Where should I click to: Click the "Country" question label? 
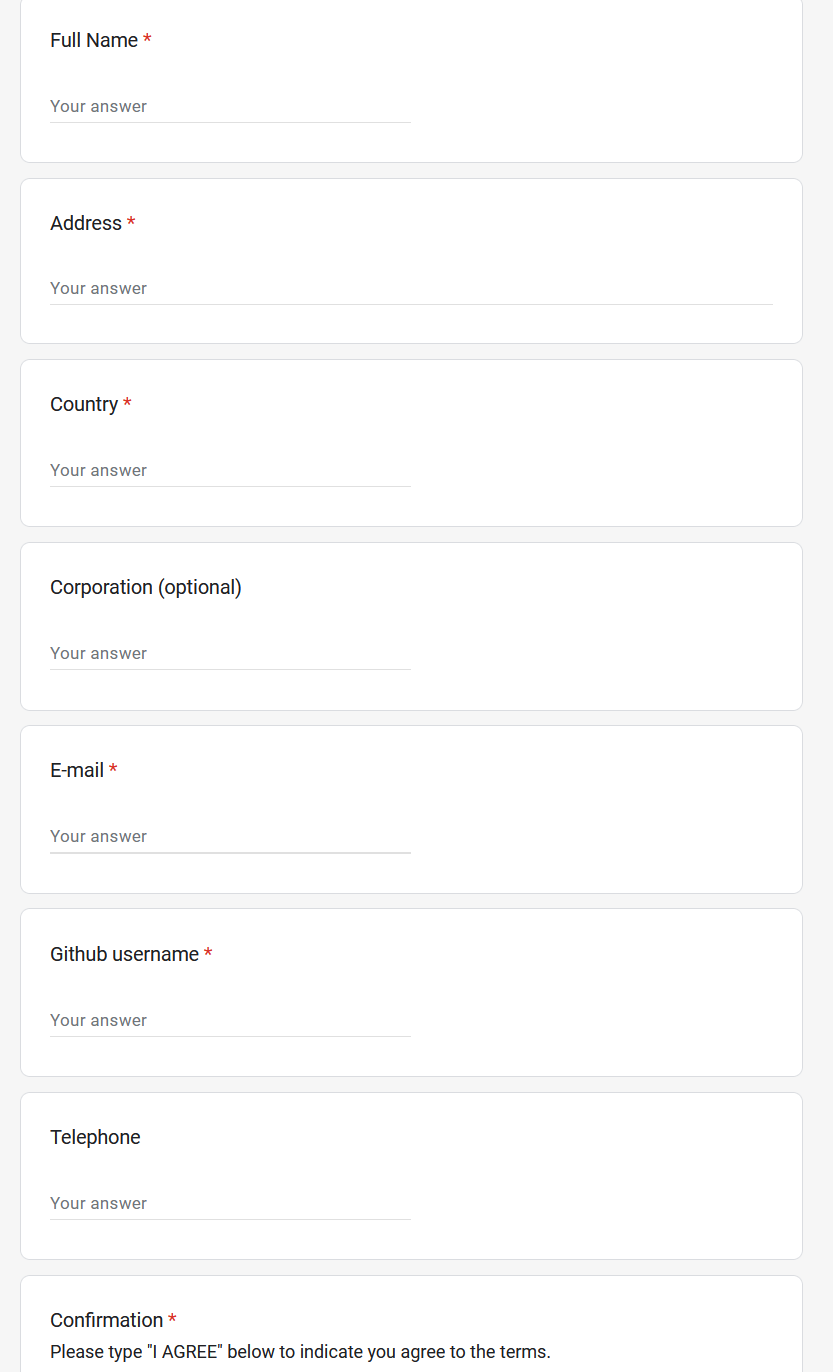point(84,404)
